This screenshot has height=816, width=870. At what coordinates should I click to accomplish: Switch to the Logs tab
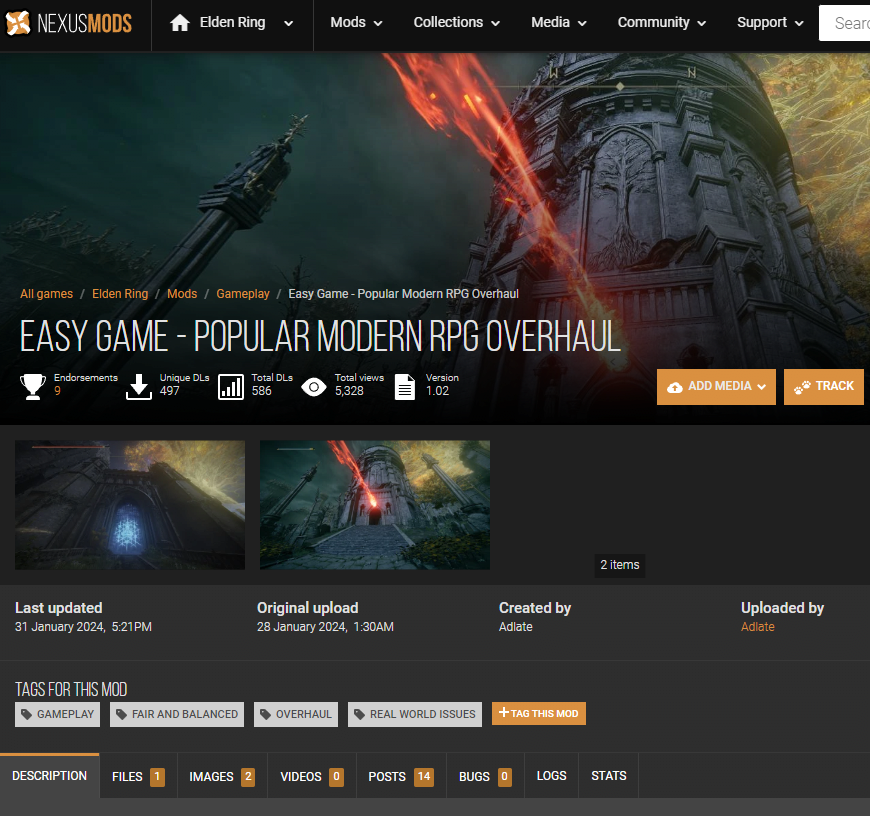point(552,776)
